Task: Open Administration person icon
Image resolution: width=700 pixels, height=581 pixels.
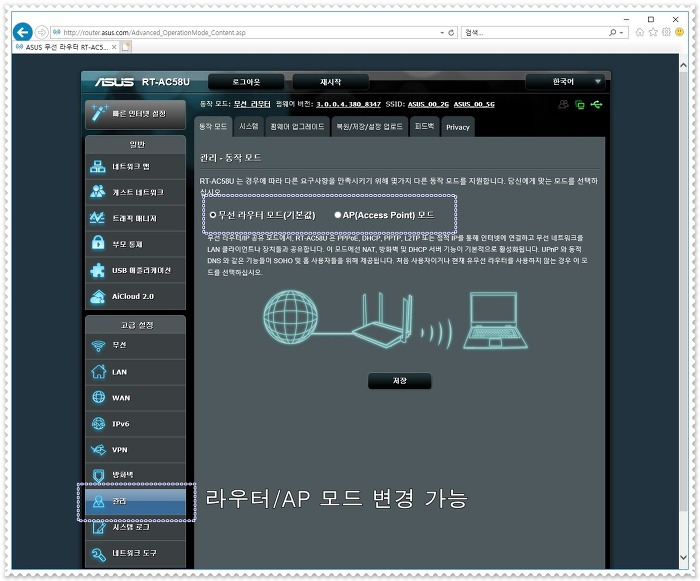Action: pos(98,501)
